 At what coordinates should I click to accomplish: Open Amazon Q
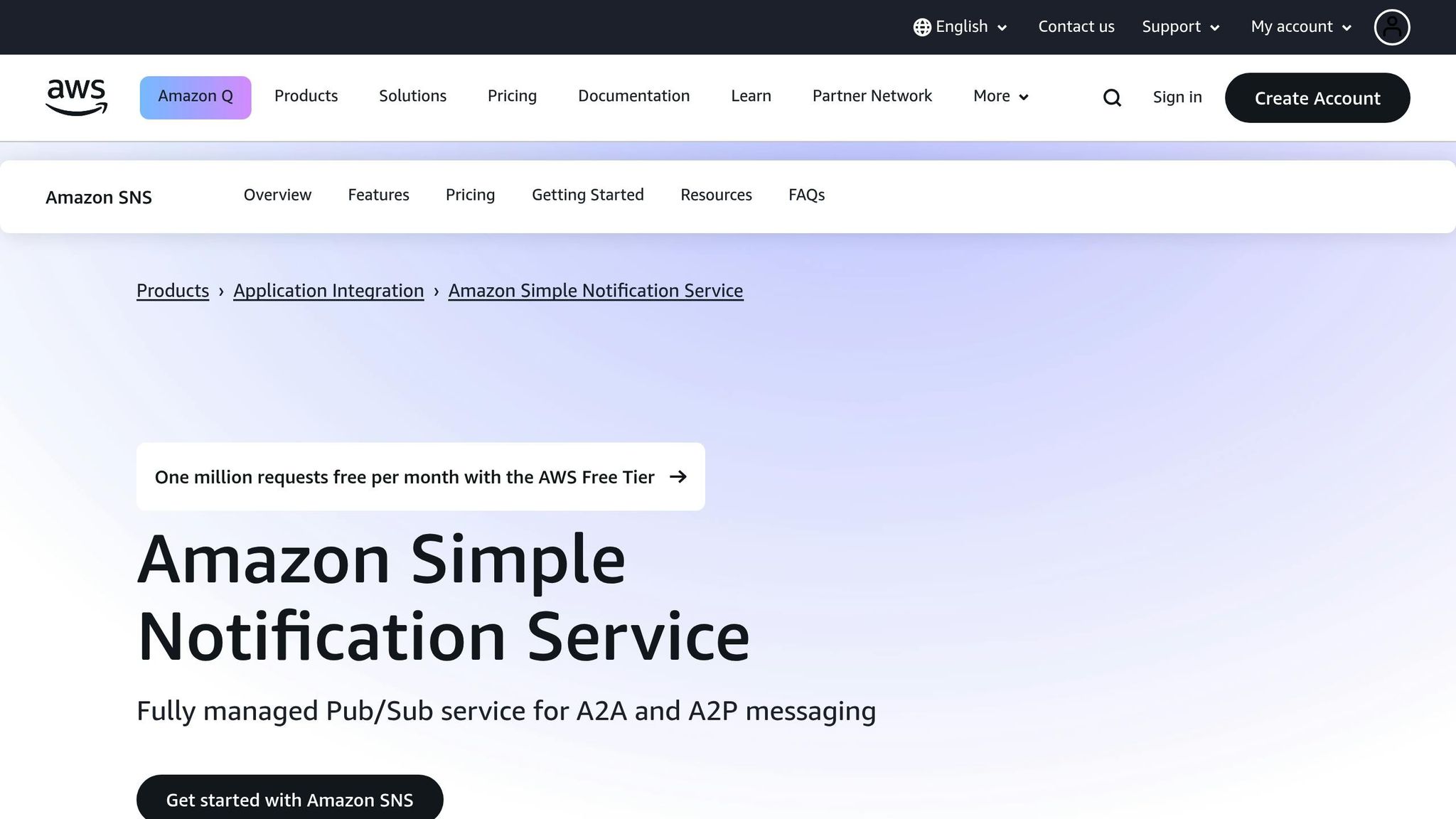pos(196,97)
